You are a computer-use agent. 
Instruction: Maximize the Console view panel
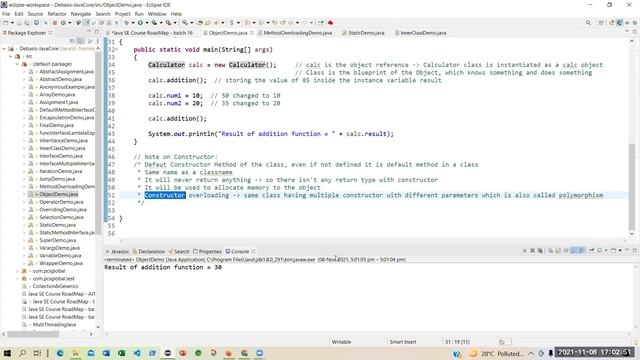[x=635, y=251]
